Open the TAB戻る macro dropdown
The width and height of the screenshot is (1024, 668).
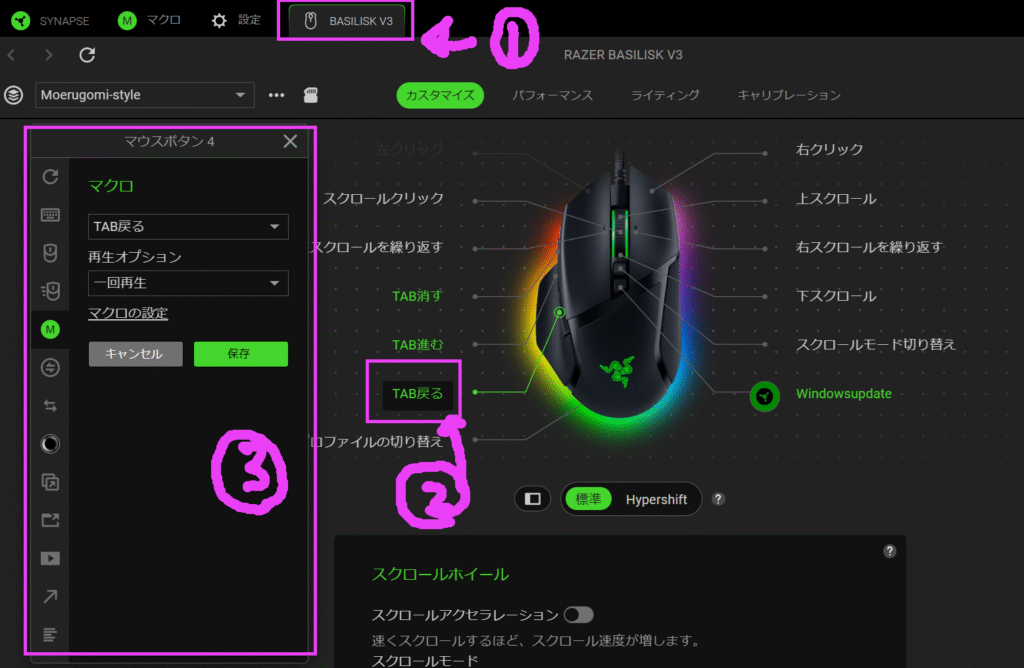[188, 227]
